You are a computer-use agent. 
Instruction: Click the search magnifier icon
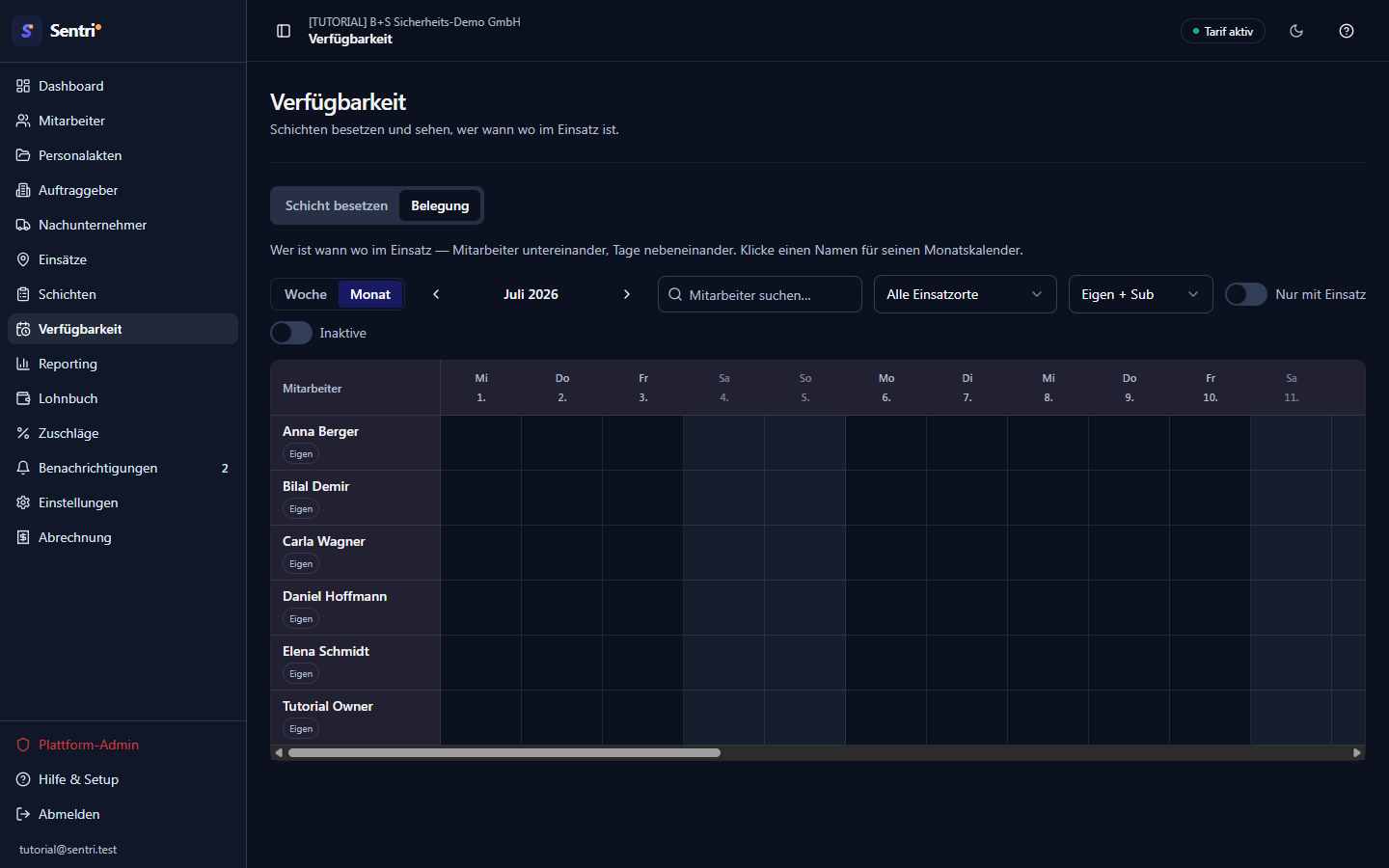(675, 294)
